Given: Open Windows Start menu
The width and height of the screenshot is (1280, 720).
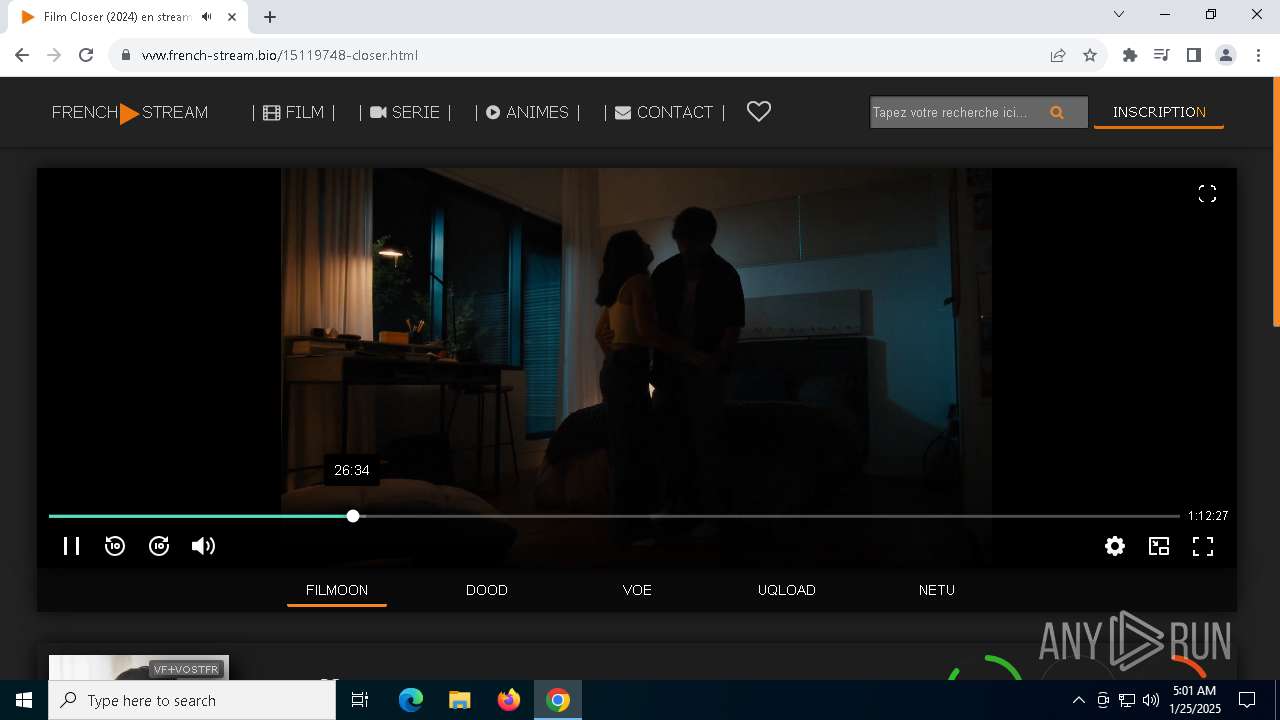Looking at the screenshot, I should tap(24, 700).
